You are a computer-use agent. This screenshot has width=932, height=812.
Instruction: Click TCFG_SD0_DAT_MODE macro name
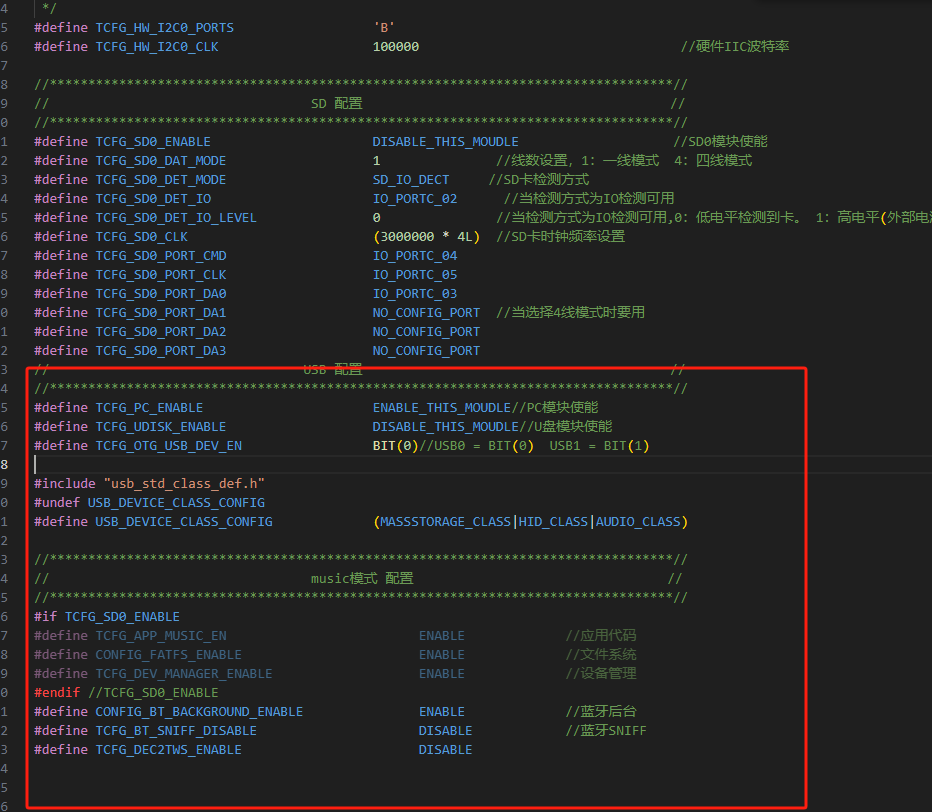tap(161, 161)
